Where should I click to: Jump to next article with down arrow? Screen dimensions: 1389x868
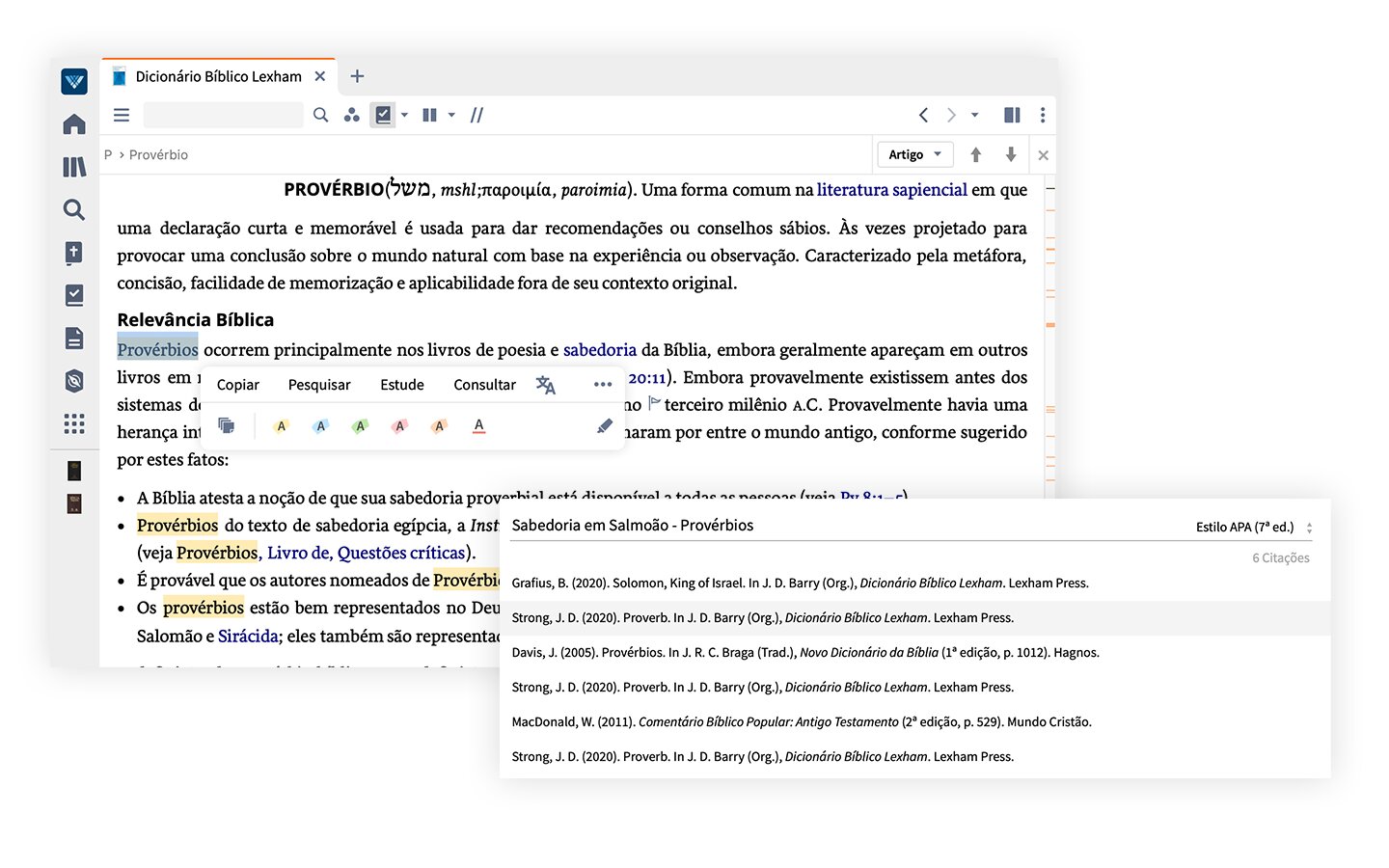tap(1011, 154)
